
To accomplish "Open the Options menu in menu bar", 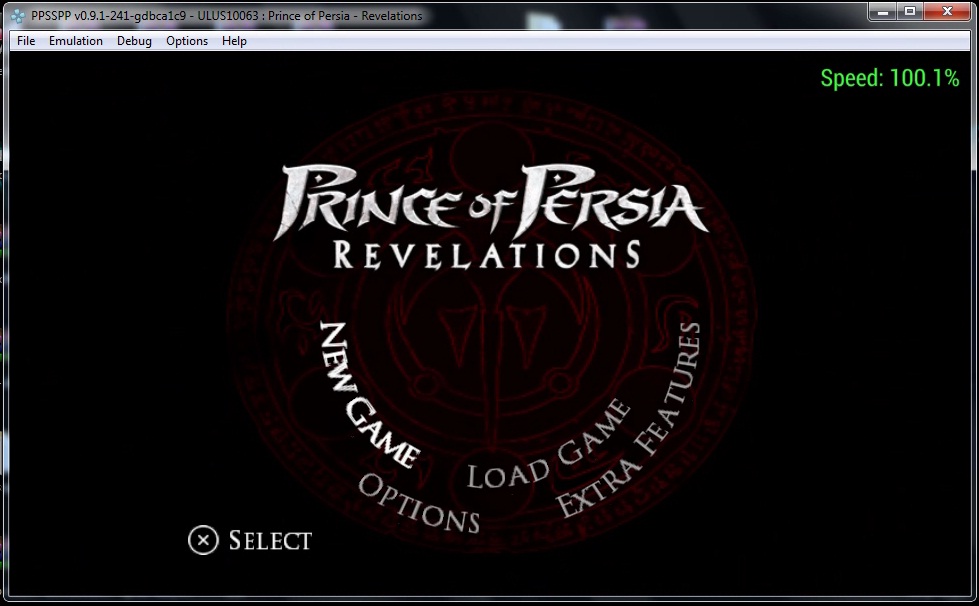I will pyautogui.click(x=187, y=41).
